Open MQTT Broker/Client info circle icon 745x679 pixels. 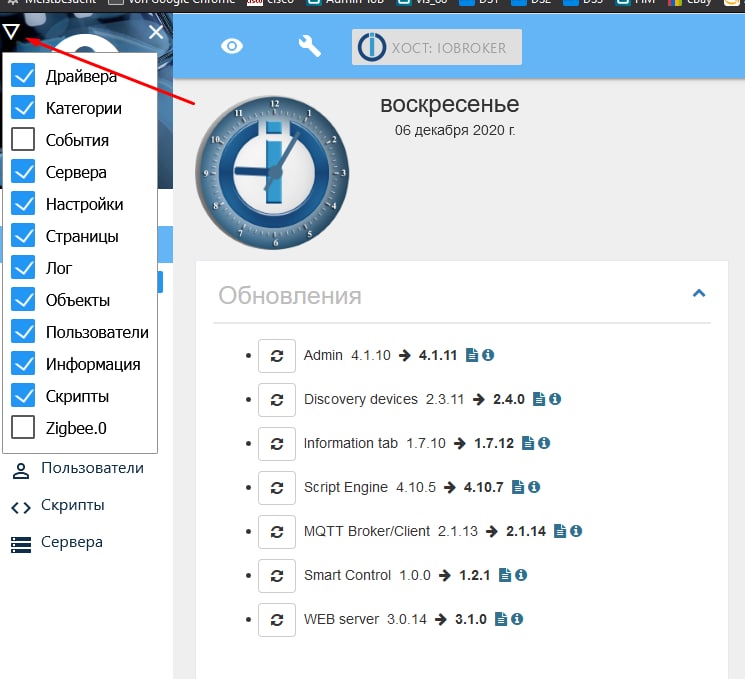pos(576,531)
